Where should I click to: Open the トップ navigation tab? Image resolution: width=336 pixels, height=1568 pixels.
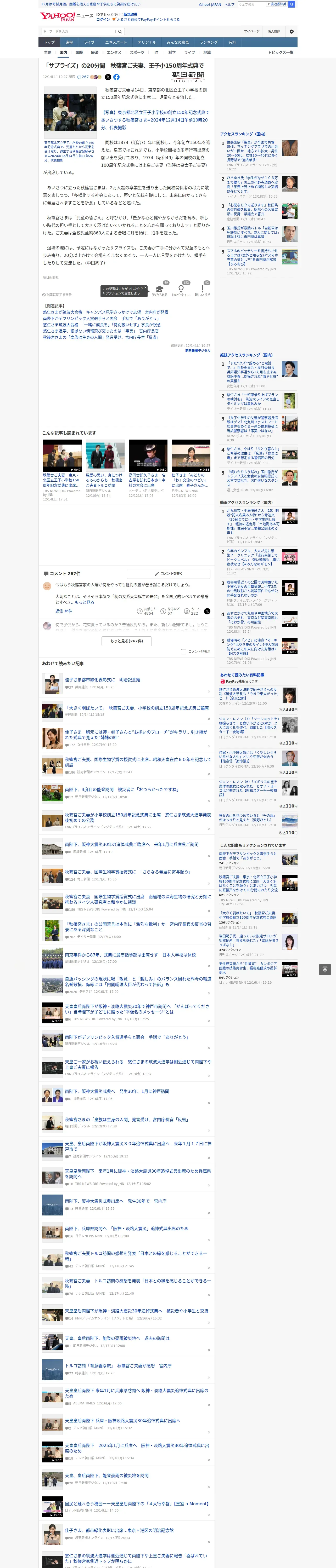click(49, 43)
